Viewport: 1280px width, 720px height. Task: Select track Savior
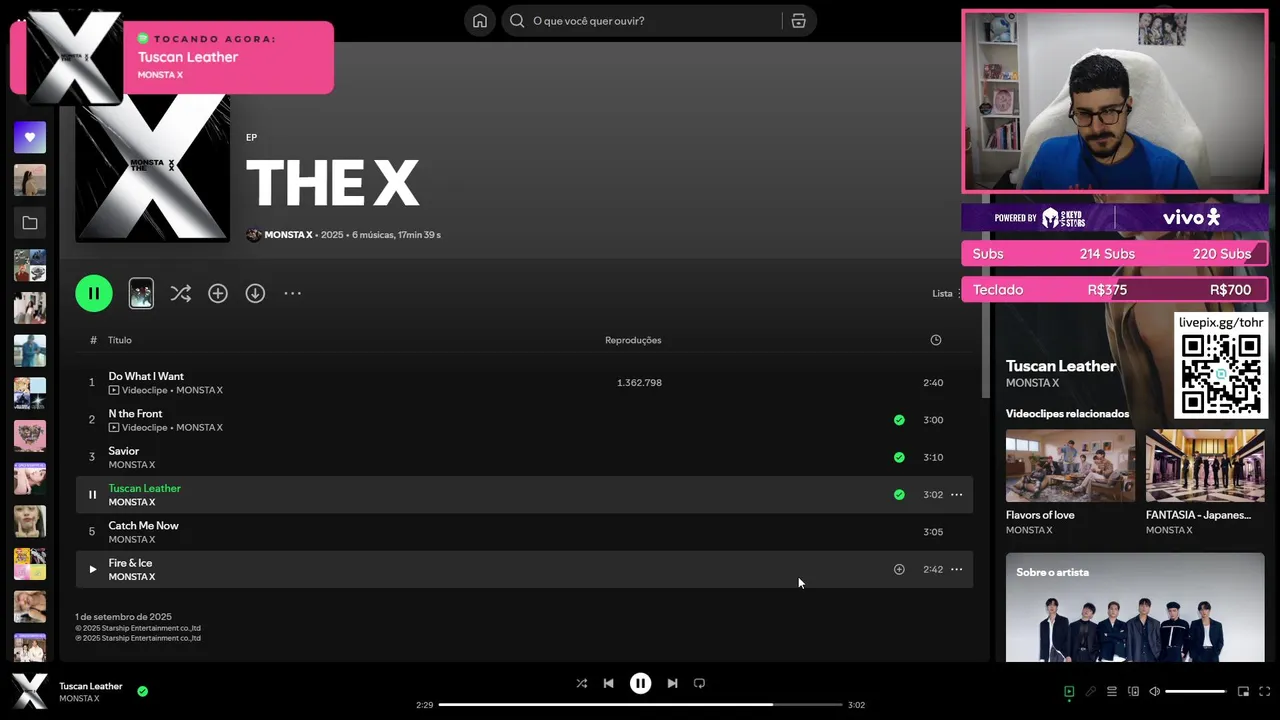[524, 457]
